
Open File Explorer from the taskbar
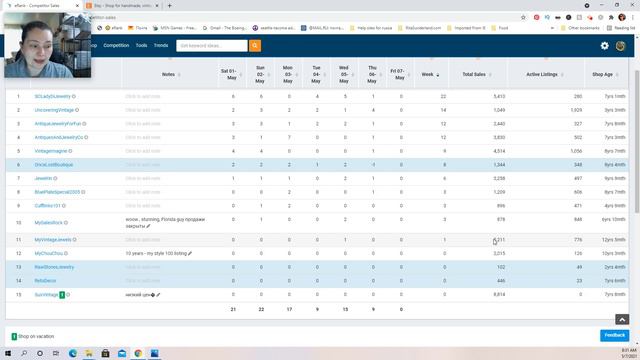point(89,353)
